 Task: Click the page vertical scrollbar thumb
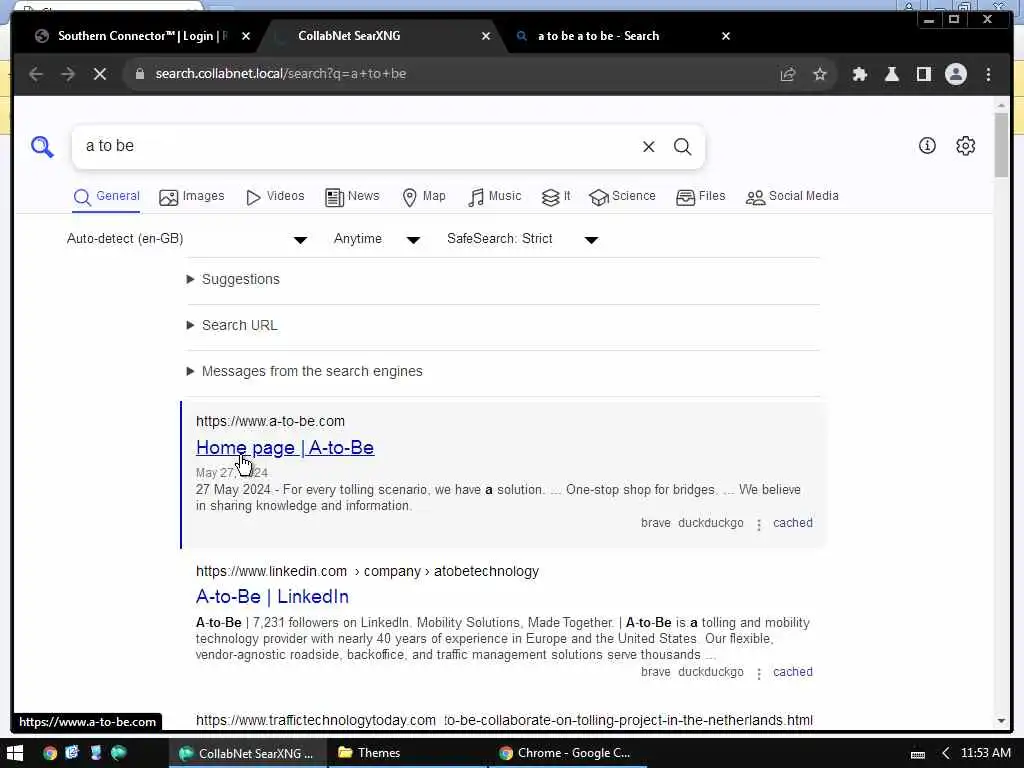[1001, 144]
